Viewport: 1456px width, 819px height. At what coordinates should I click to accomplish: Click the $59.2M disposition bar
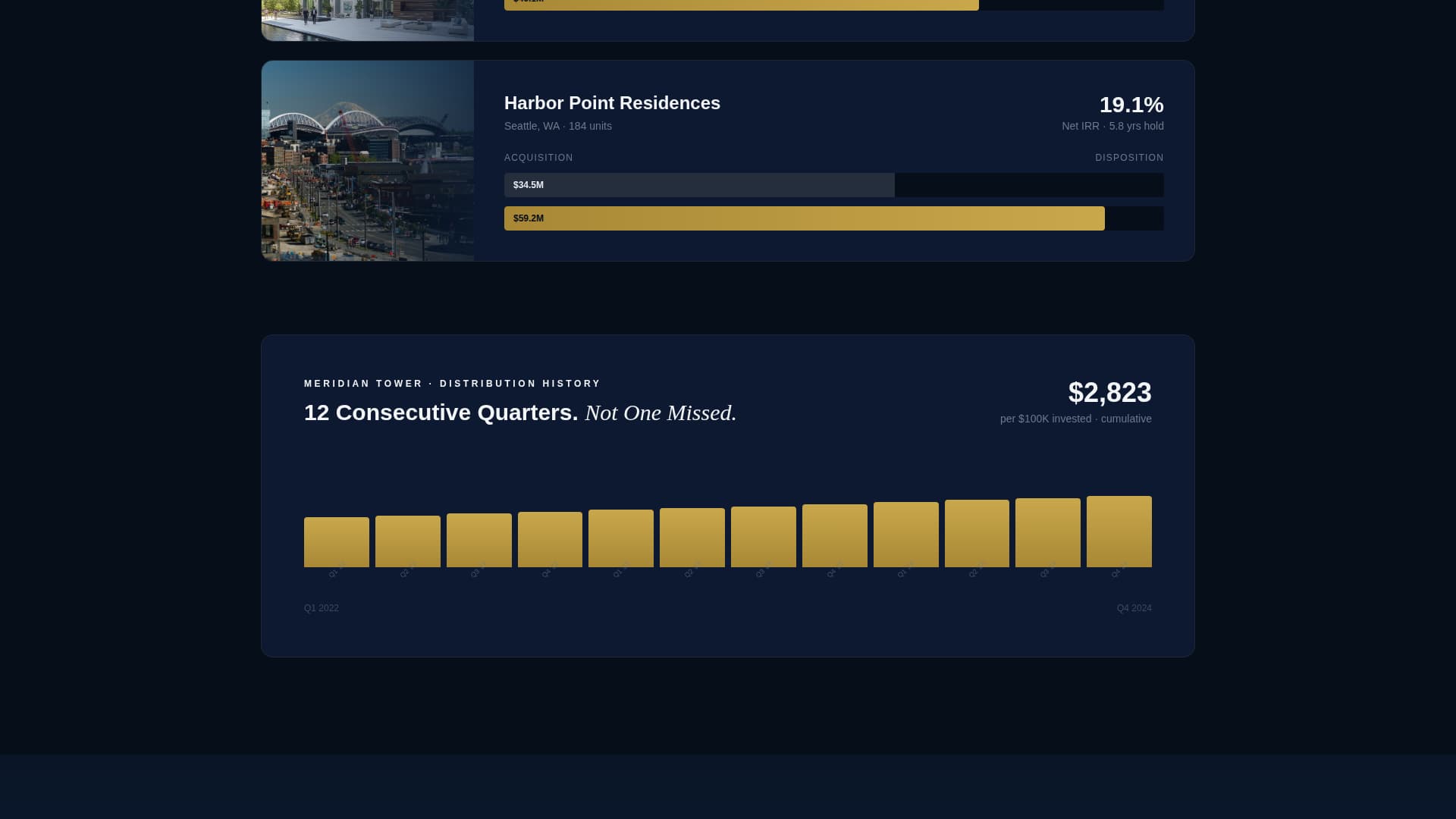point(804,218)
